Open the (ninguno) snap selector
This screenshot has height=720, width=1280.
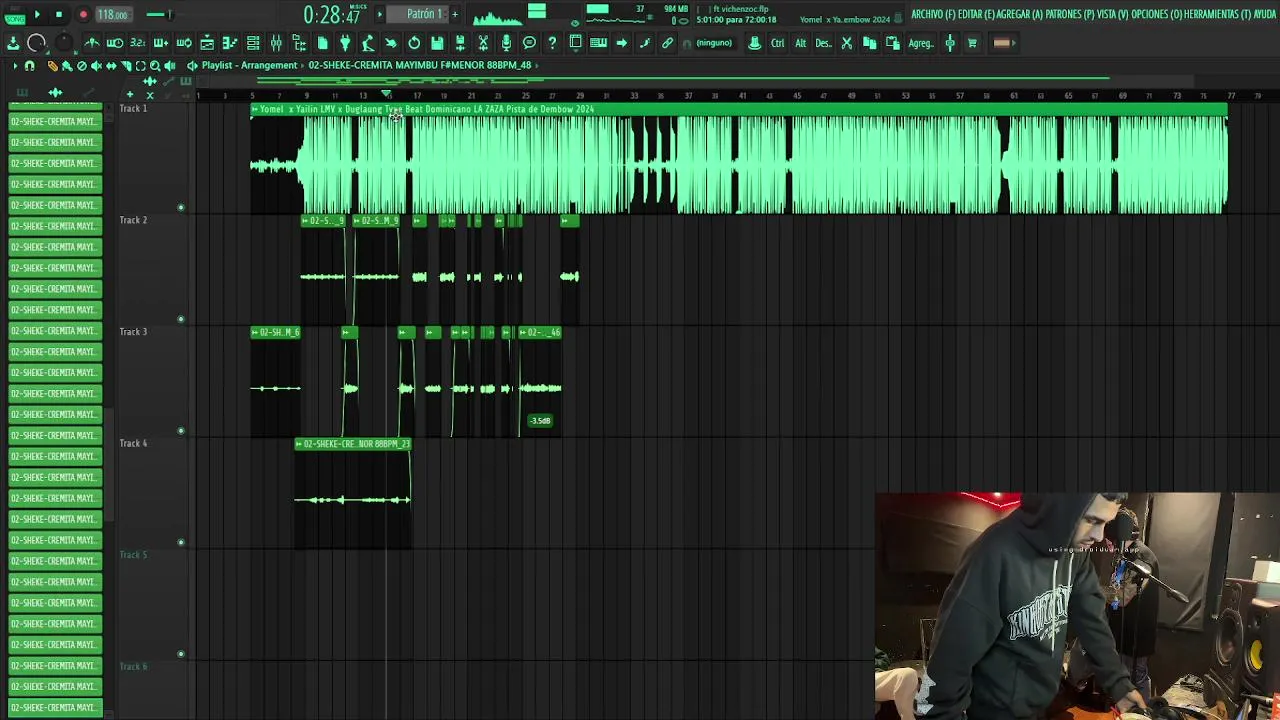tap(714, 43)
